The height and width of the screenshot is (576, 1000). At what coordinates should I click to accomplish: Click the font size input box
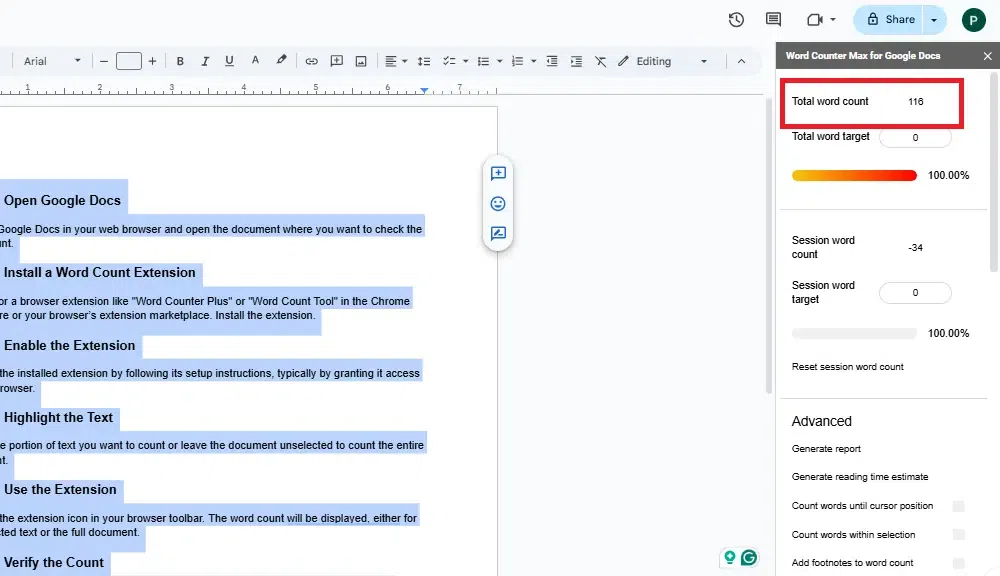pos(129,61)
